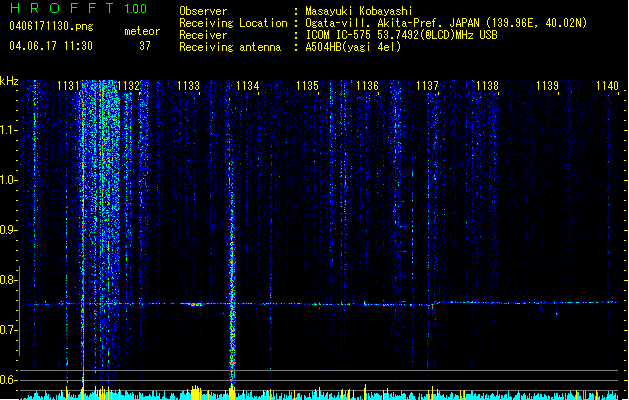
Task: Click the 53.7492(@LCD)MHz USB frequency
Action: pos(437,35)
